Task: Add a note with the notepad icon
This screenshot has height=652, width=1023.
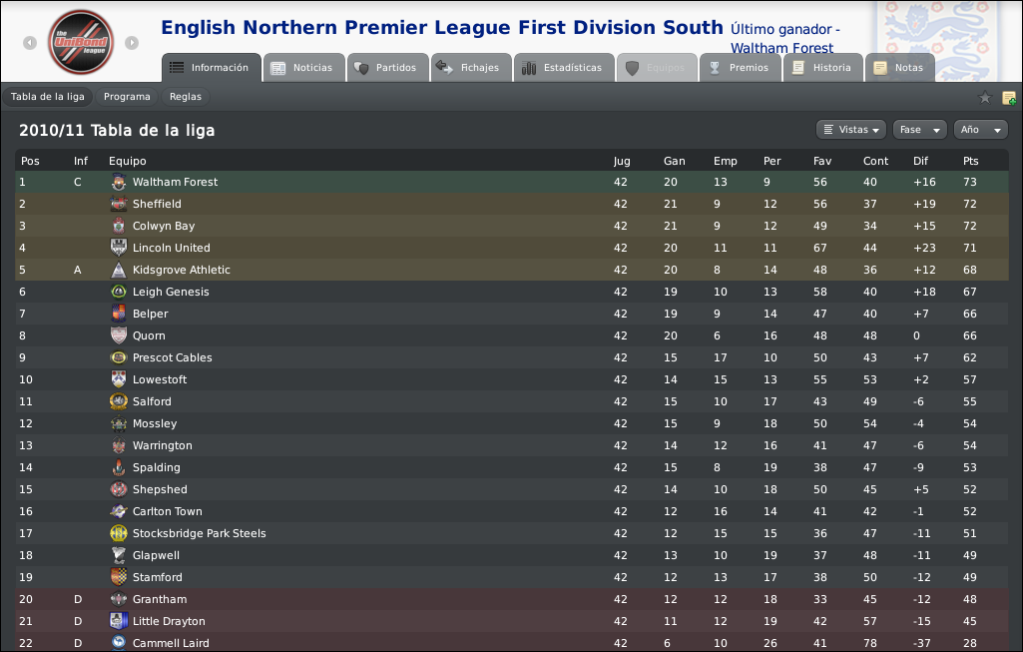Action: point(1009,98)
